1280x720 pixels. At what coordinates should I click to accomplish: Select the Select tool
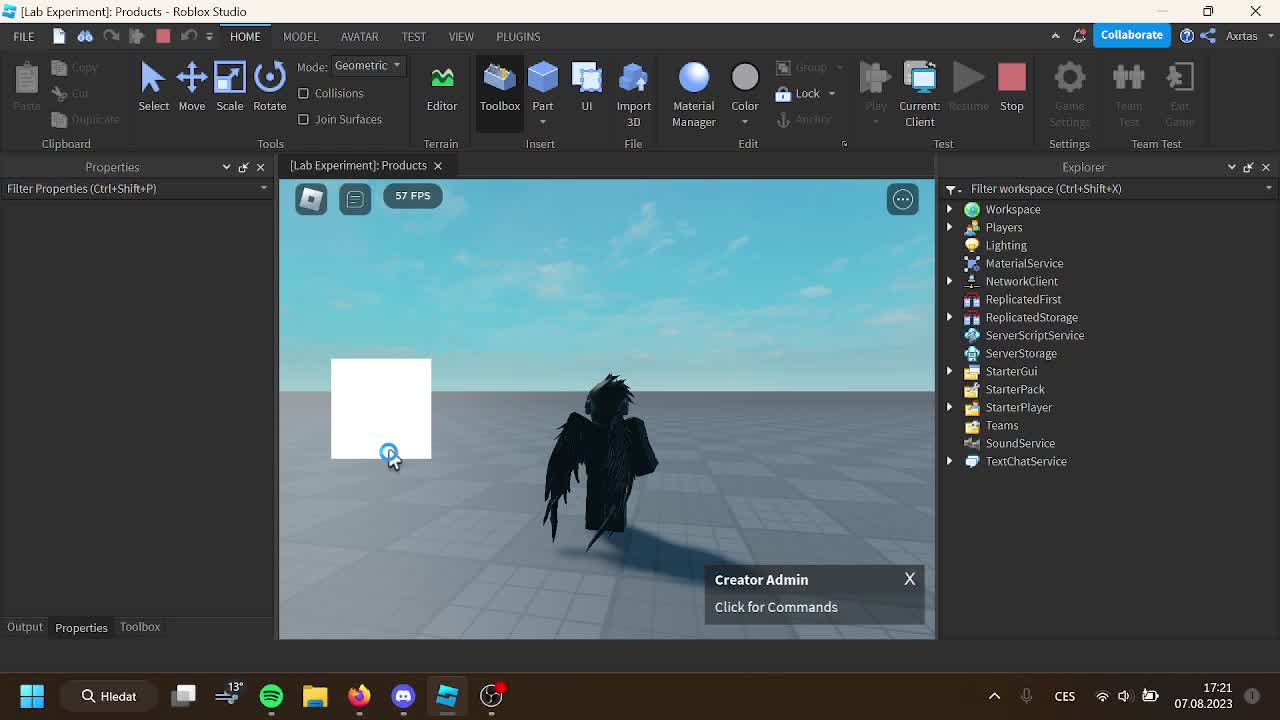click(x=153, y=87)
